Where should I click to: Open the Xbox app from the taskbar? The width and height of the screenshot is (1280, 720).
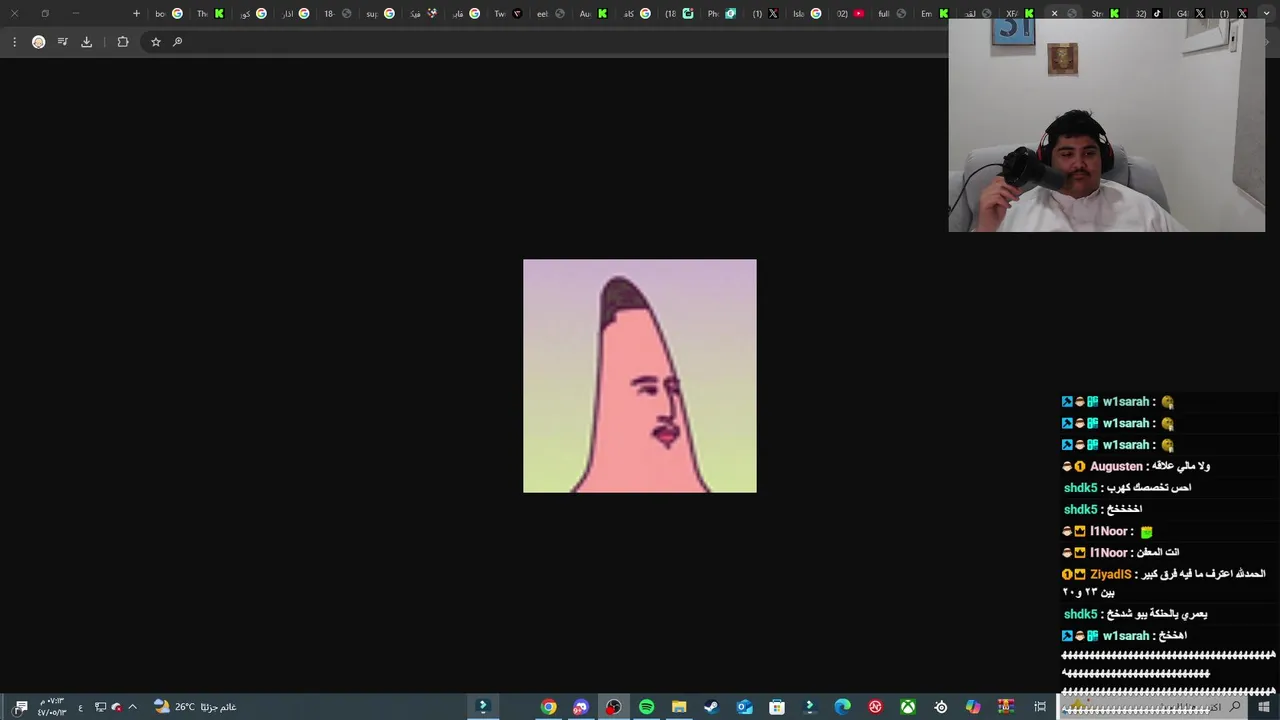coord(907,707)
